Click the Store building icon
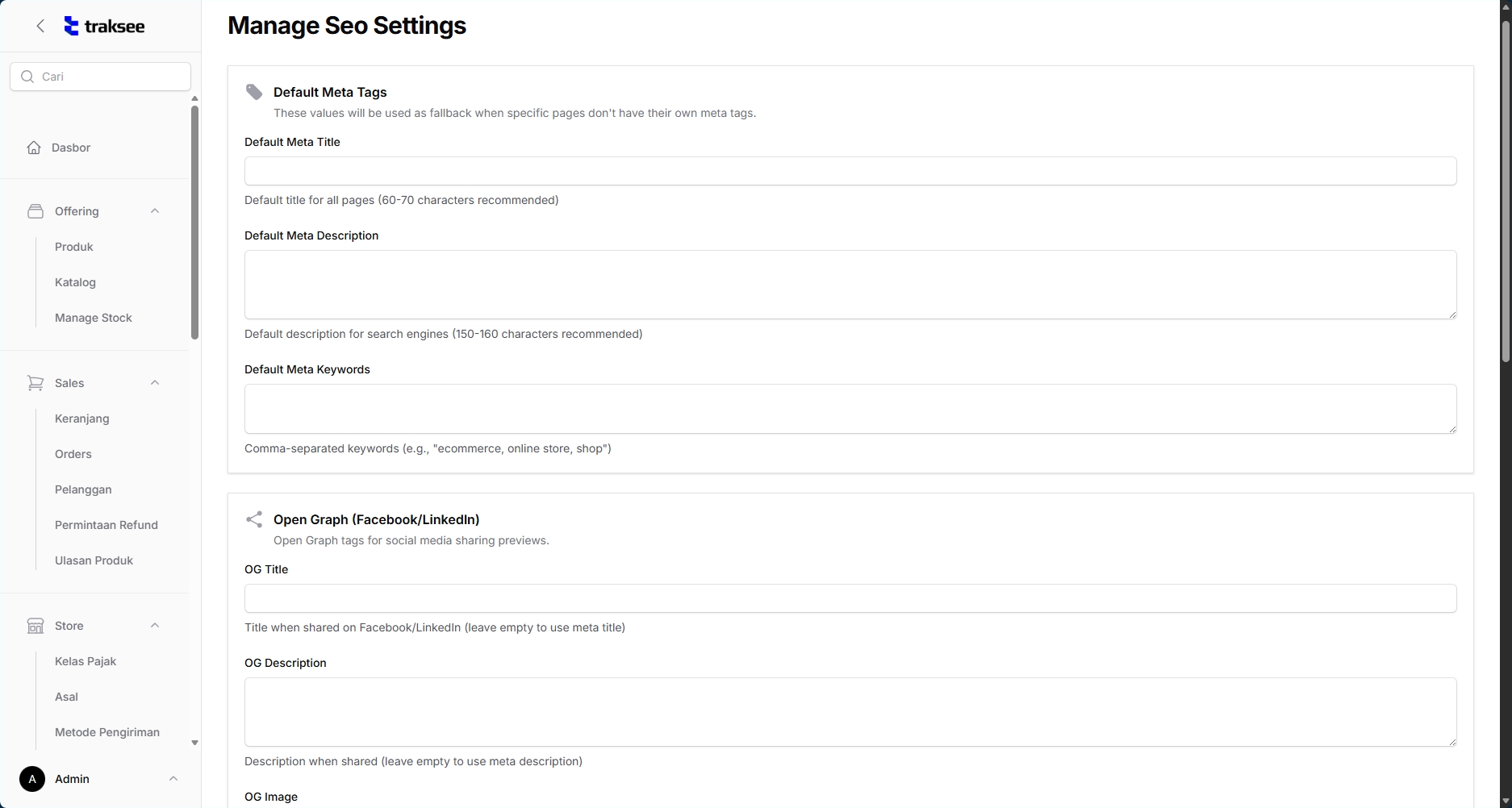The image size is (1512, 808). tap(36, 626)
